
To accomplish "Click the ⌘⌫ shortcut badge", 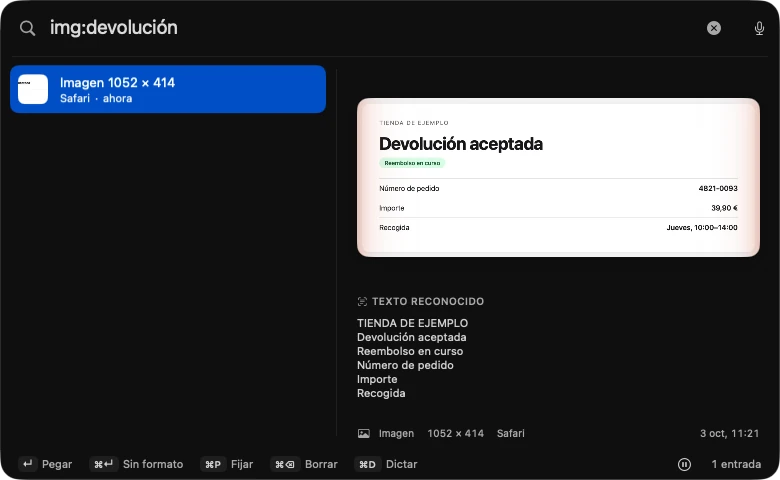I will (x=285, y=464).
